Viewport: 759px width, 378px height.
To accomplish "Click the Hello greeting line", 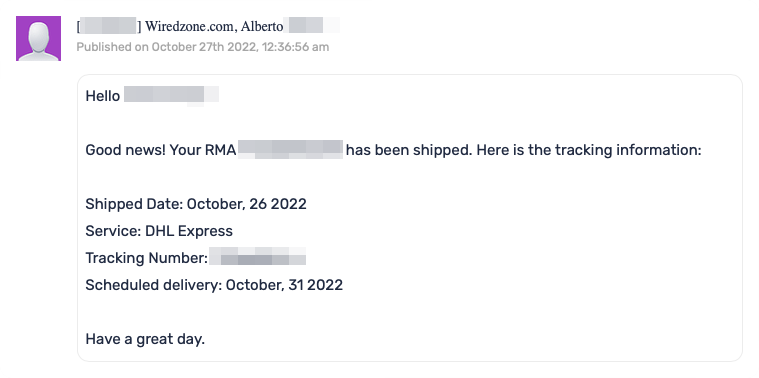I will click(152, 96).
